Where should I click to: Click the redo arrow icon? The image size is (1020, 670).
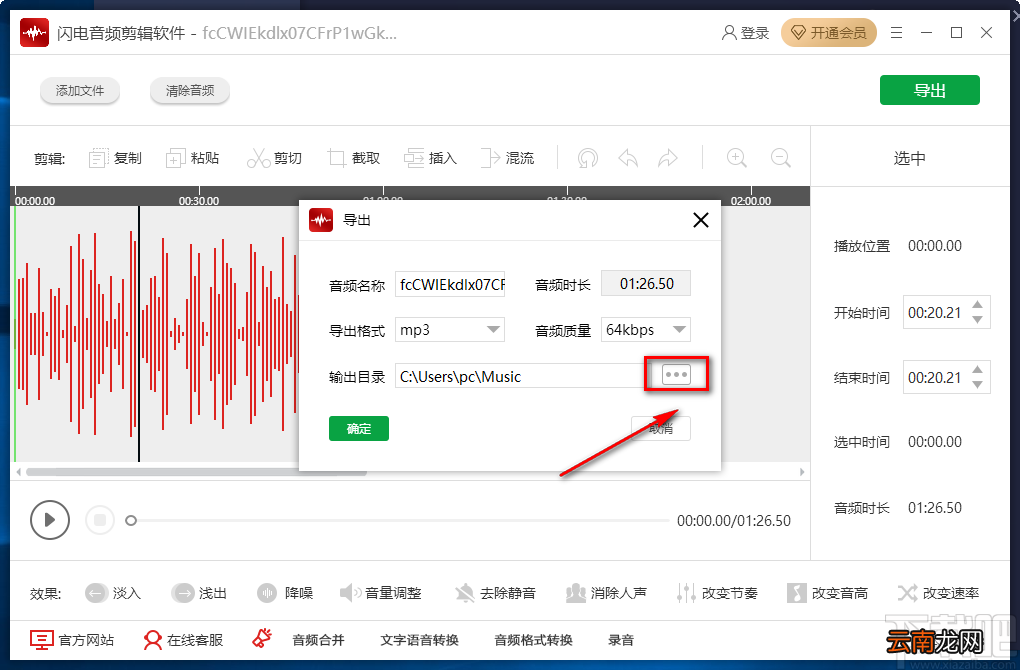click(668, 158)
